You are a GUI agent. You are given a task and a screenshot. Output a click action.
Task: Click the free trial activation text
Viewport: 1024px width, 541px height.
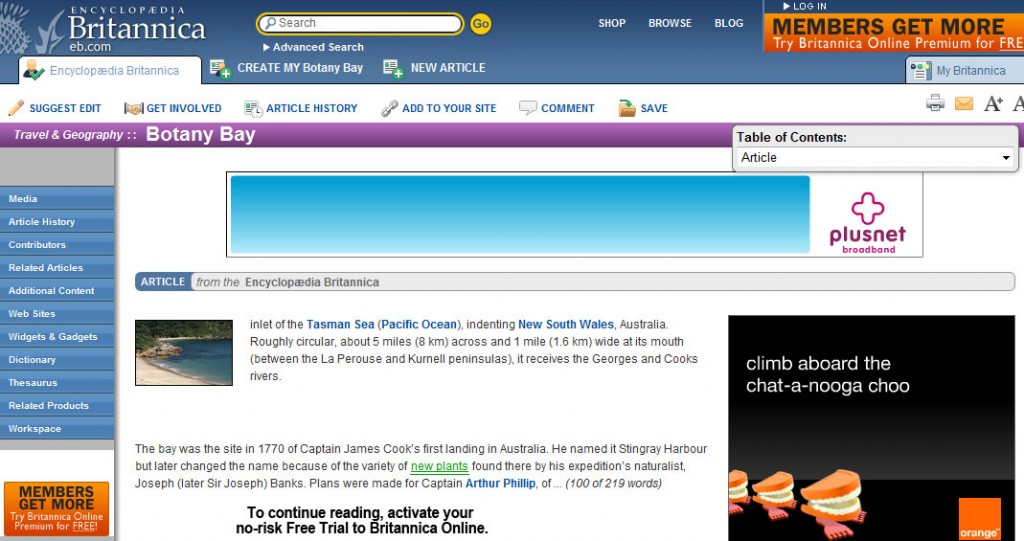click(x=361, y=520)
